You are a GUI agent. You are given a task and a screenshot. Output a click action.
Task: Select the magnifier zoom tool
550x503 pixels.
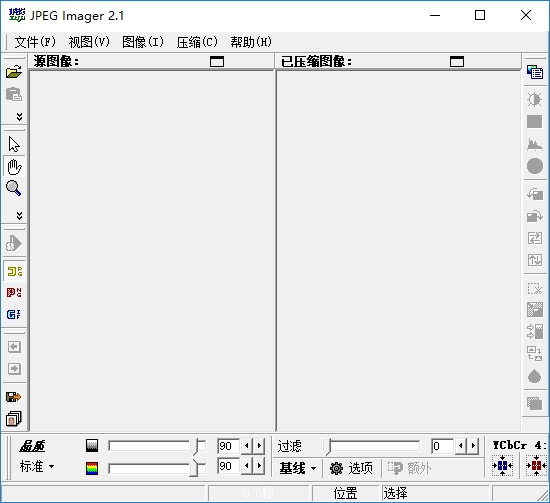pyautogui.click(x=14, y=188)
